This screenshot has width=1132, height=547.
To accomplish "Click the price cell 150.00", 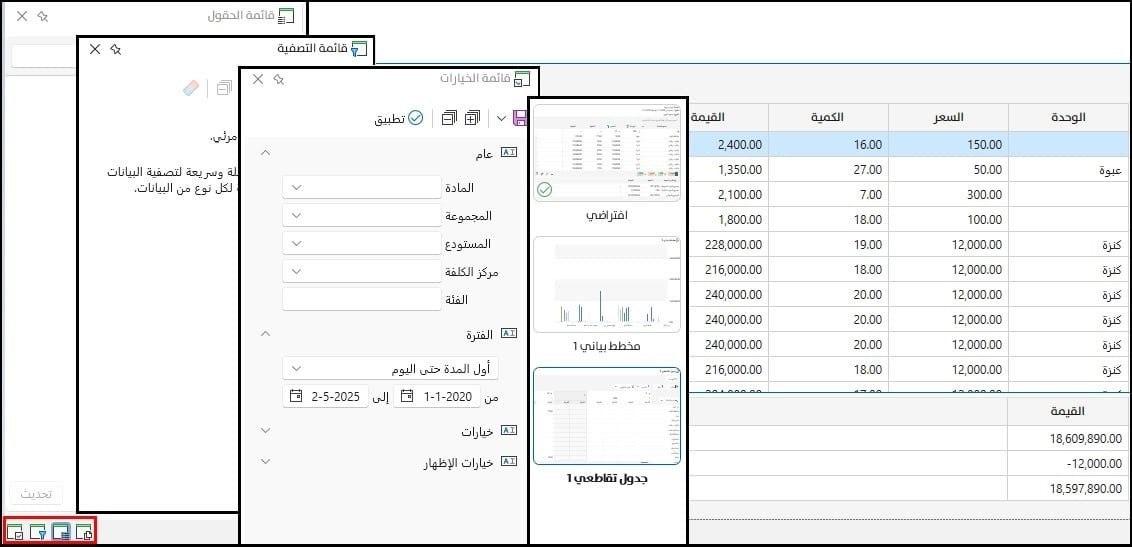I will [948, 144].
